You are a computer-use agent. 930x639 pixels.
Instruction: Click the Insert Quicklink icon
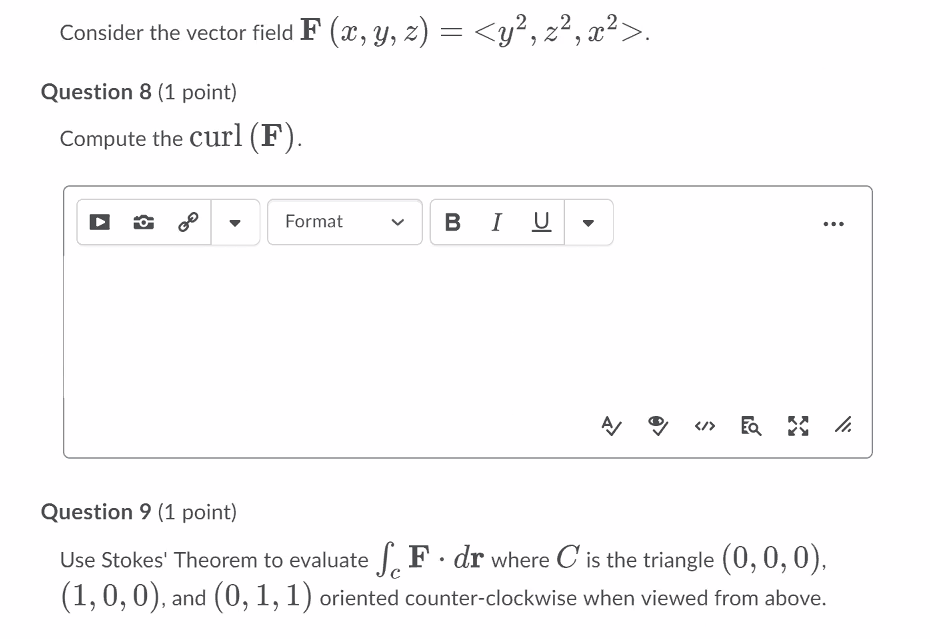click(188, 222)
